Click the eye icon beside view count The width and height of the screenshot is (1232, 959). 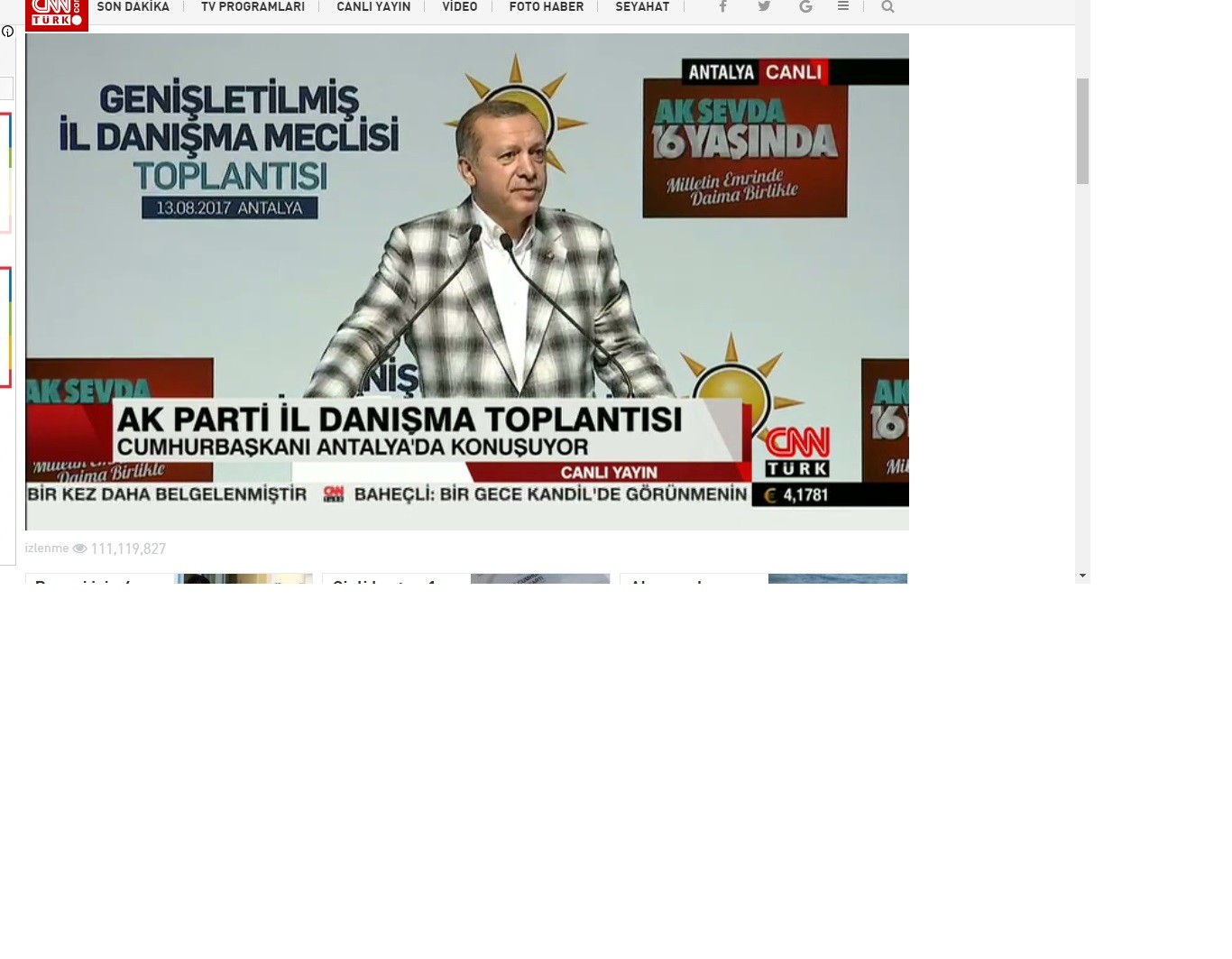pyautogui.click(x=79, y=549)
